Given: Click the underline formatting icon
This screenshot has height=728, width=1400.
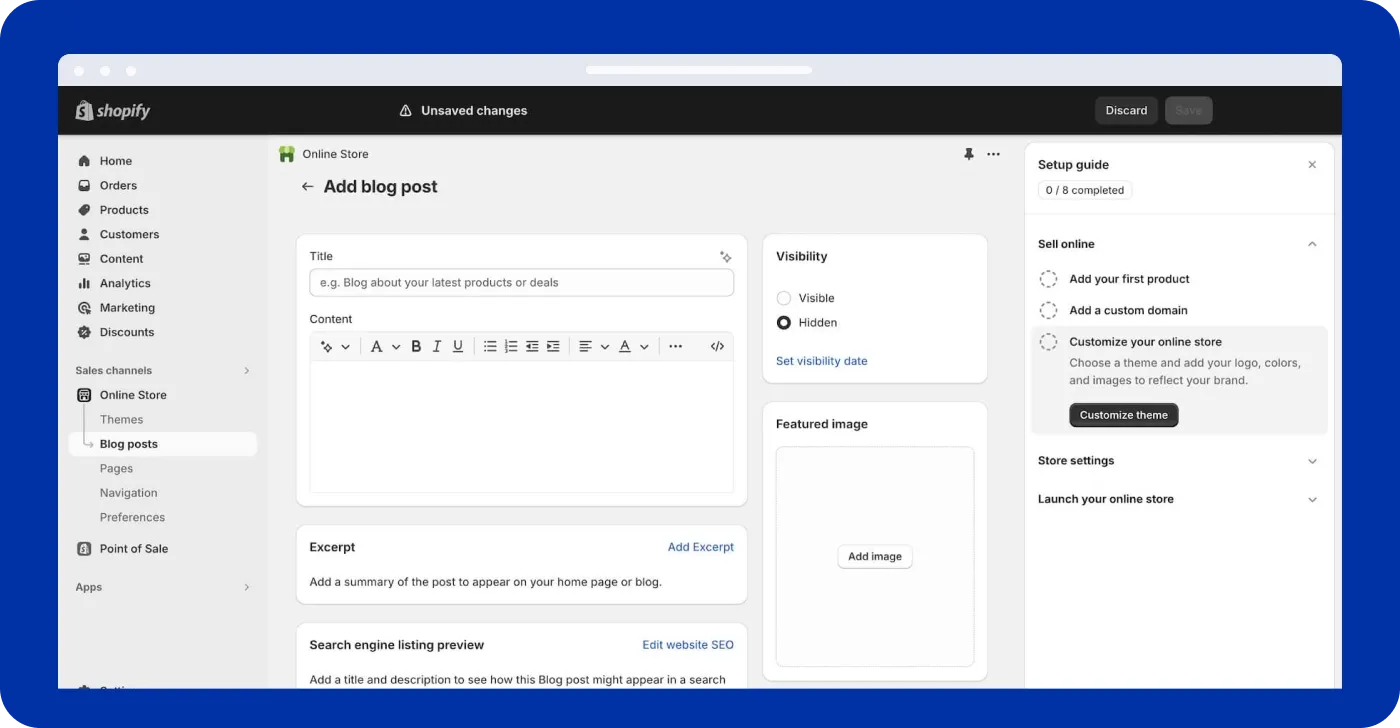Looking at the screenshot, I should [458, 346].
